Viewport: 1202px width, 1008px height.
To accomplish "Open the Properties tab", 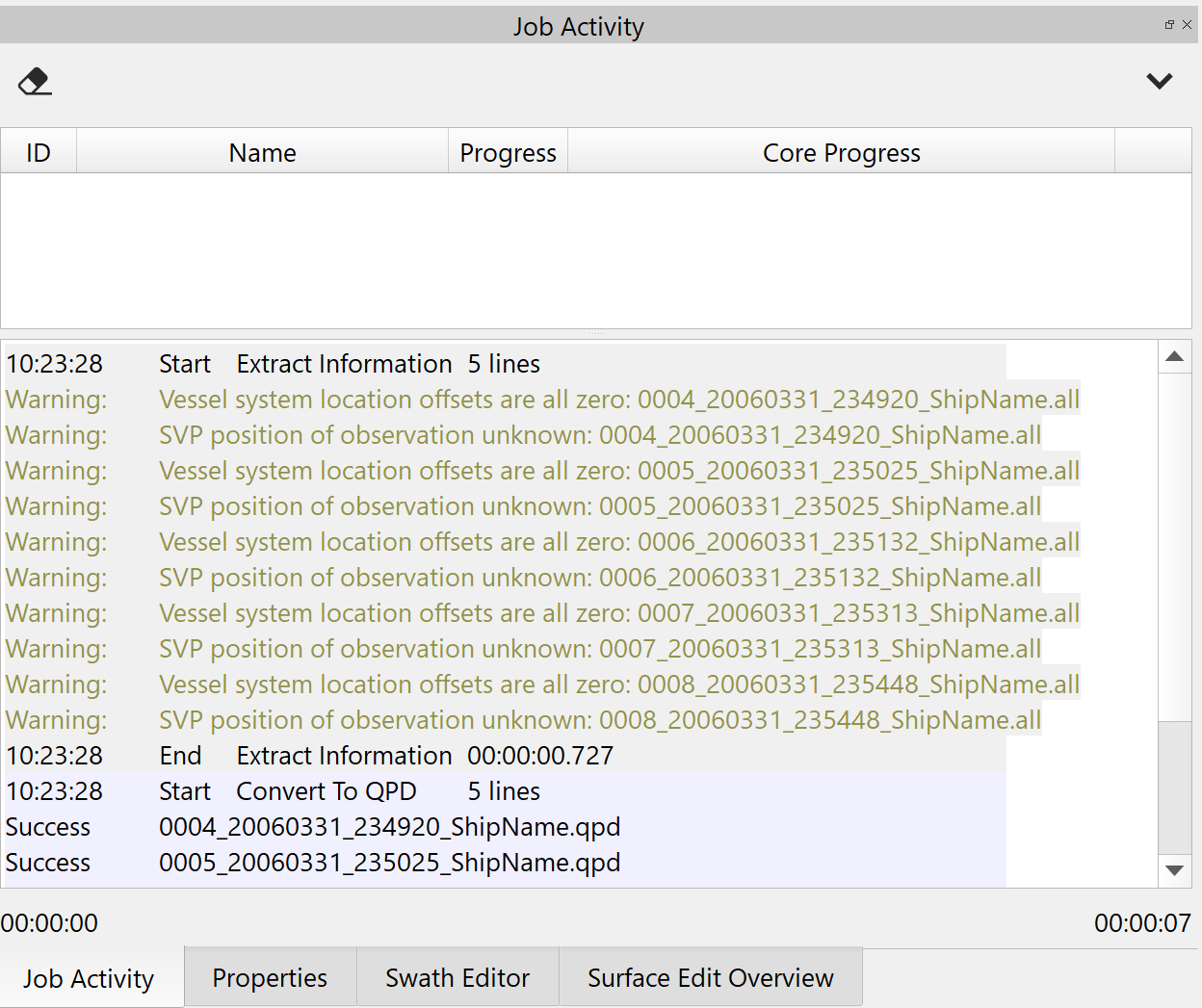I will click(x=270, y=978).
